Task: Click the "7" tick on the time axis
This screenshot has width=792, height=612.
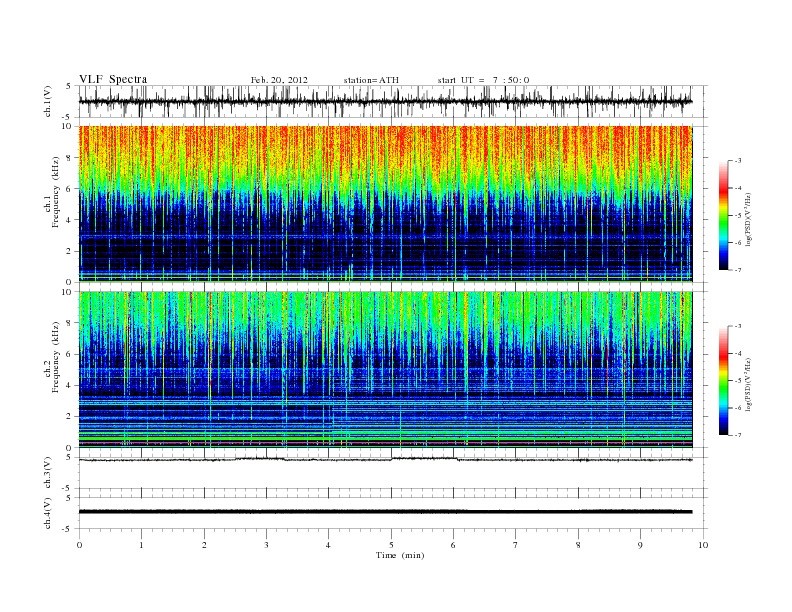Action: click(516, 545)
